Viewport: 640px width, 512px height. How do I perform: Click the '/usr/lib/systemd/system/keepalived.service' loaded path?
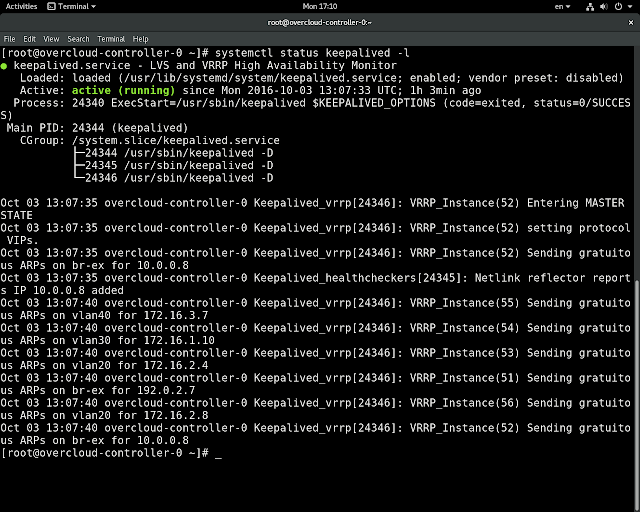coord(260,78)
